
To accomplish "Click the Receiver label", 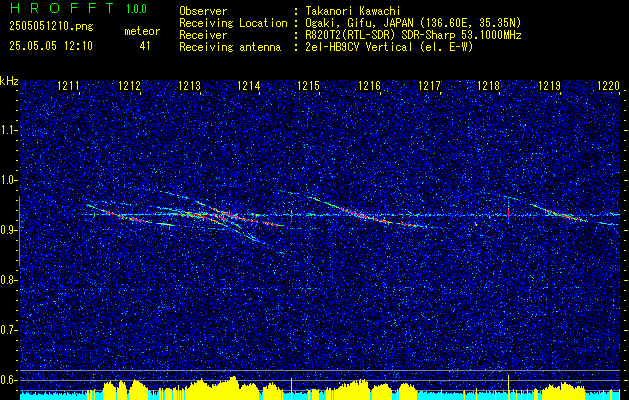I will [x=203, y=35].
